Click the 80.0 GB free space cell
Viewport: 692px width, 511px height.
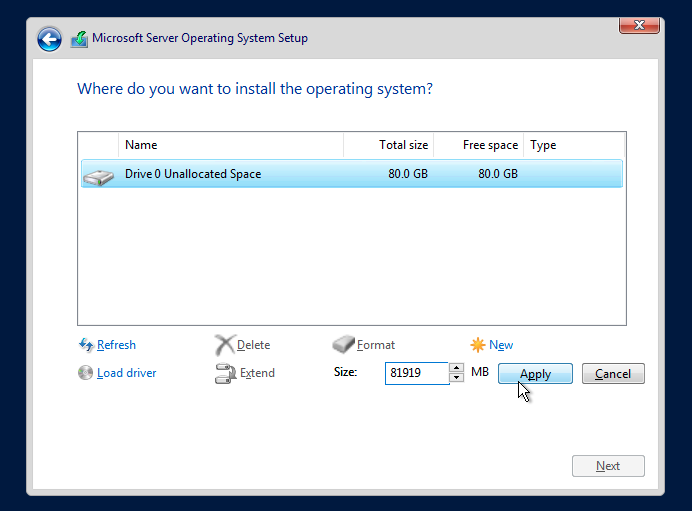[x=498, y=174]
